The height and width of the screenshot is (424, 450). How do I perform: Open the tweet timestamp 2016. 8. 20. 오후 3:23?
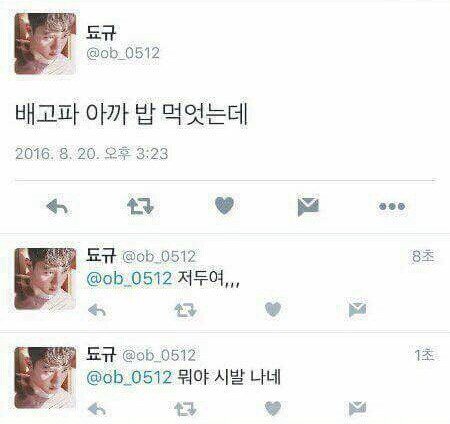tap(92, 154)
